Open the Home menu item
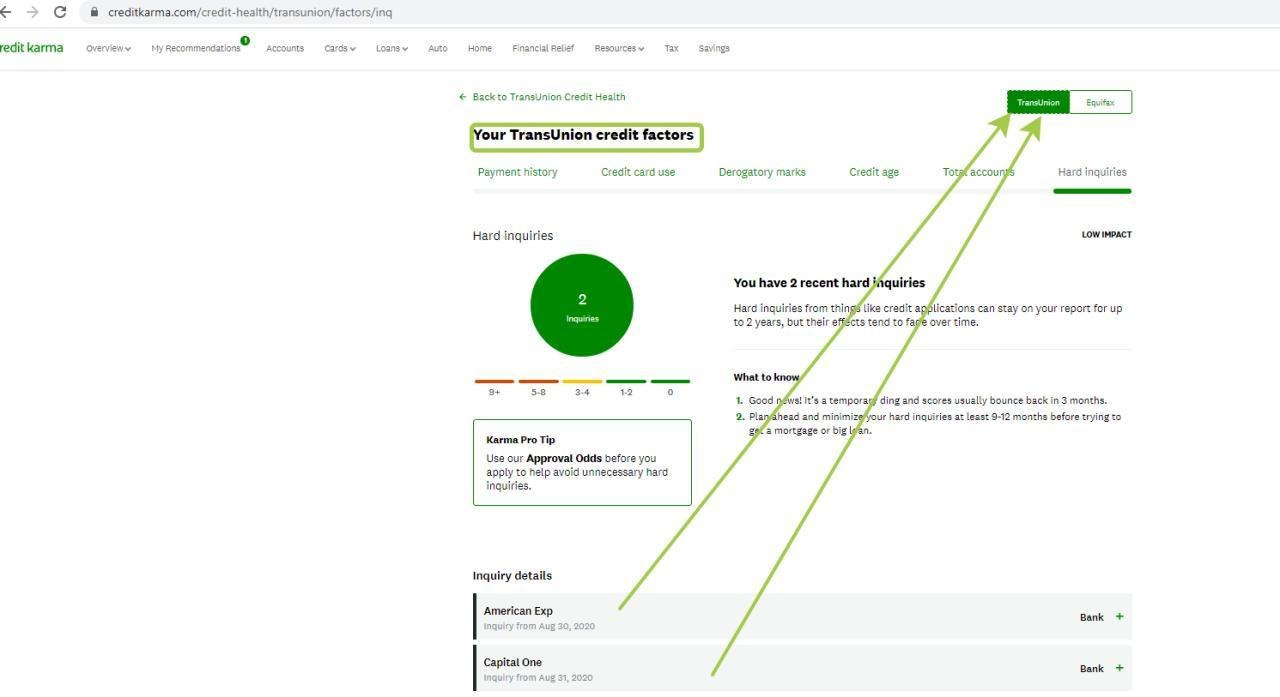 [x=480, y=48]
